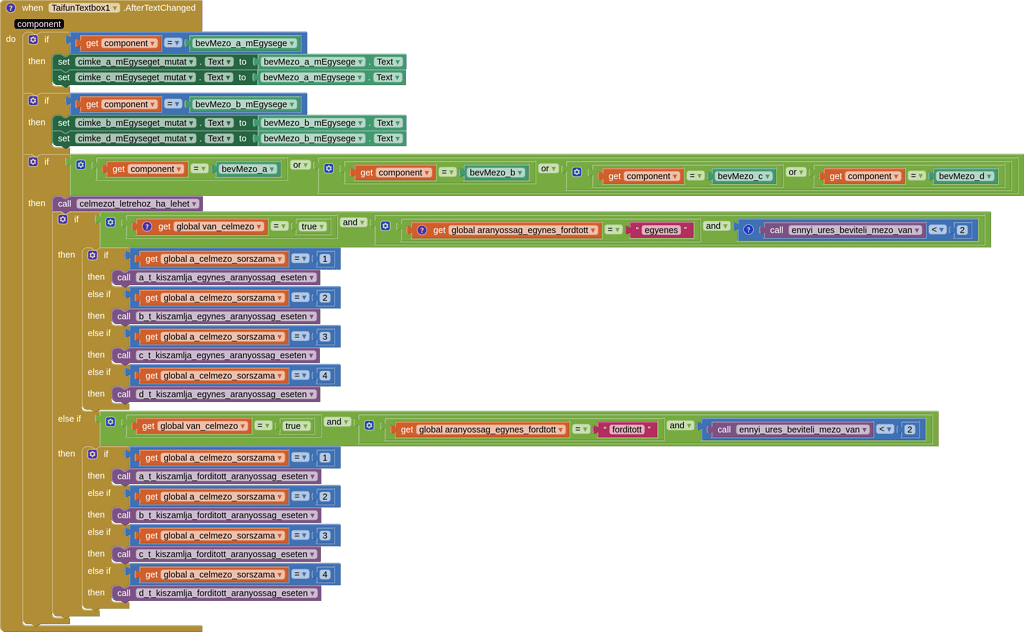Click the gear on the a_celmezo_sorszama else-if ladder
This screenshot has height=632, width=1024.
(x=92, y=254)
